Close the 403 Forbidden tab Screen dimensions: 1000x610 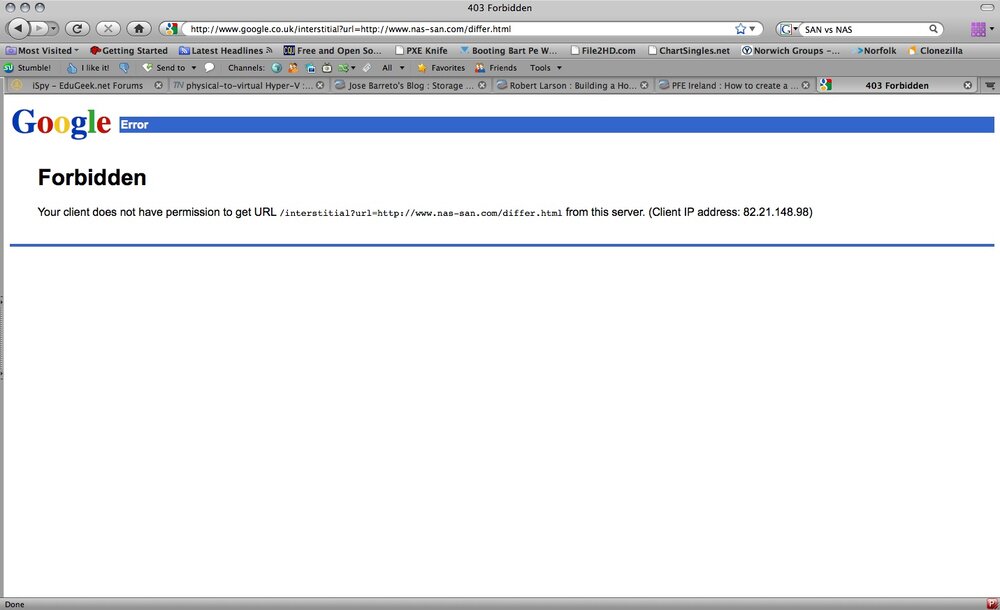967,86
